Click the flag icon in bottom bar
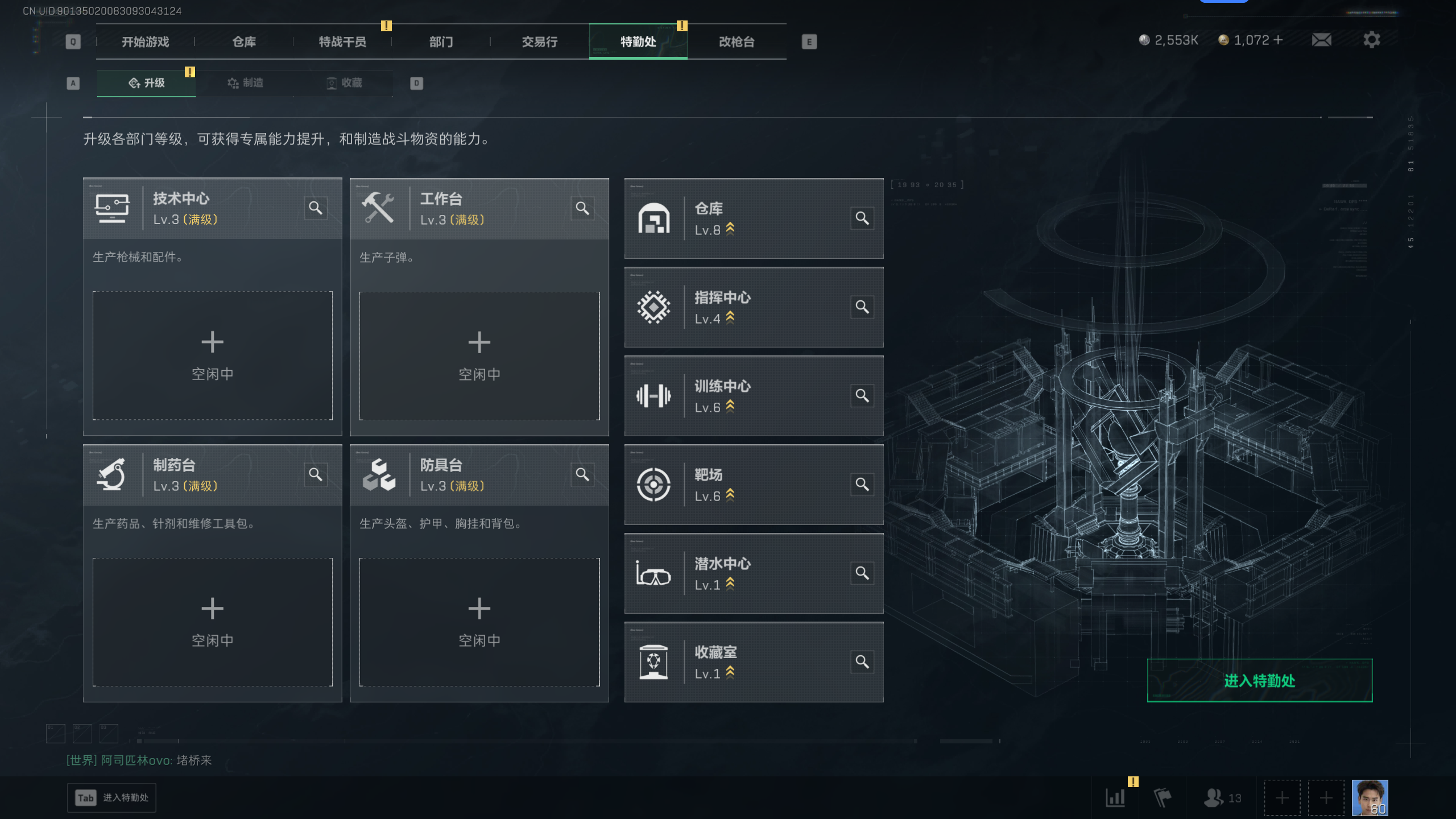Viewport: 1456px width, 819px height. click(x=1162, y=797)
